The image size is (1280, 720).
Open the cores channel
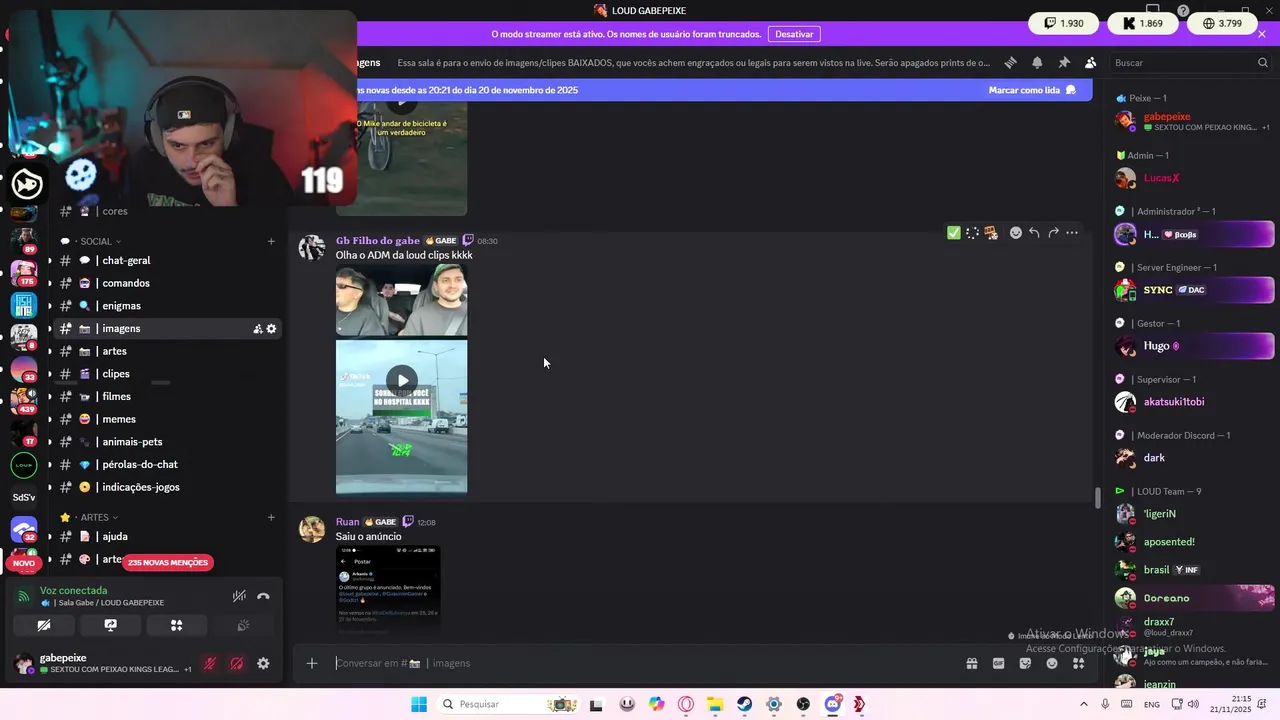168,211
